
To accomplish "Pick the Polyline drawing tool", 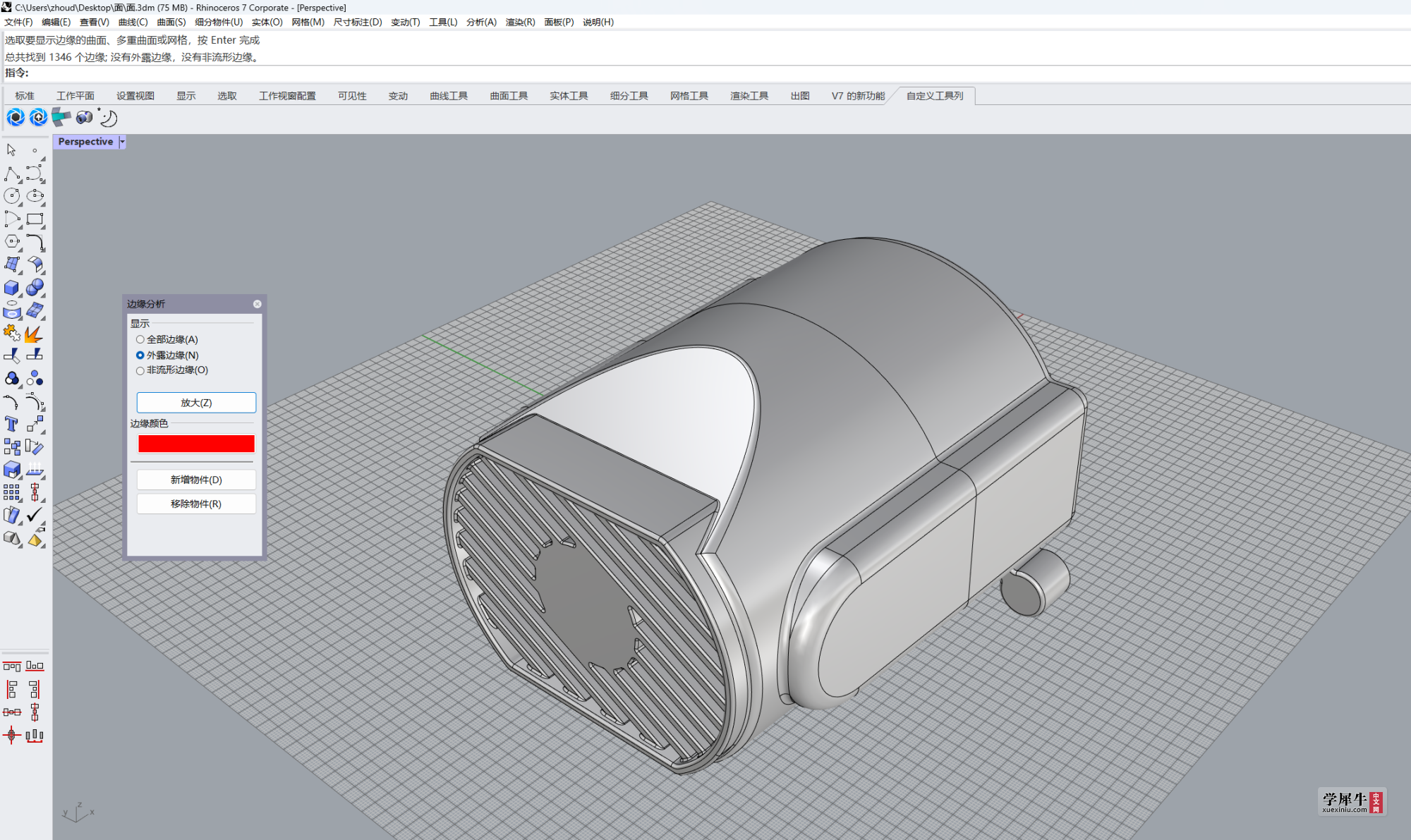I will pos(11,174).
